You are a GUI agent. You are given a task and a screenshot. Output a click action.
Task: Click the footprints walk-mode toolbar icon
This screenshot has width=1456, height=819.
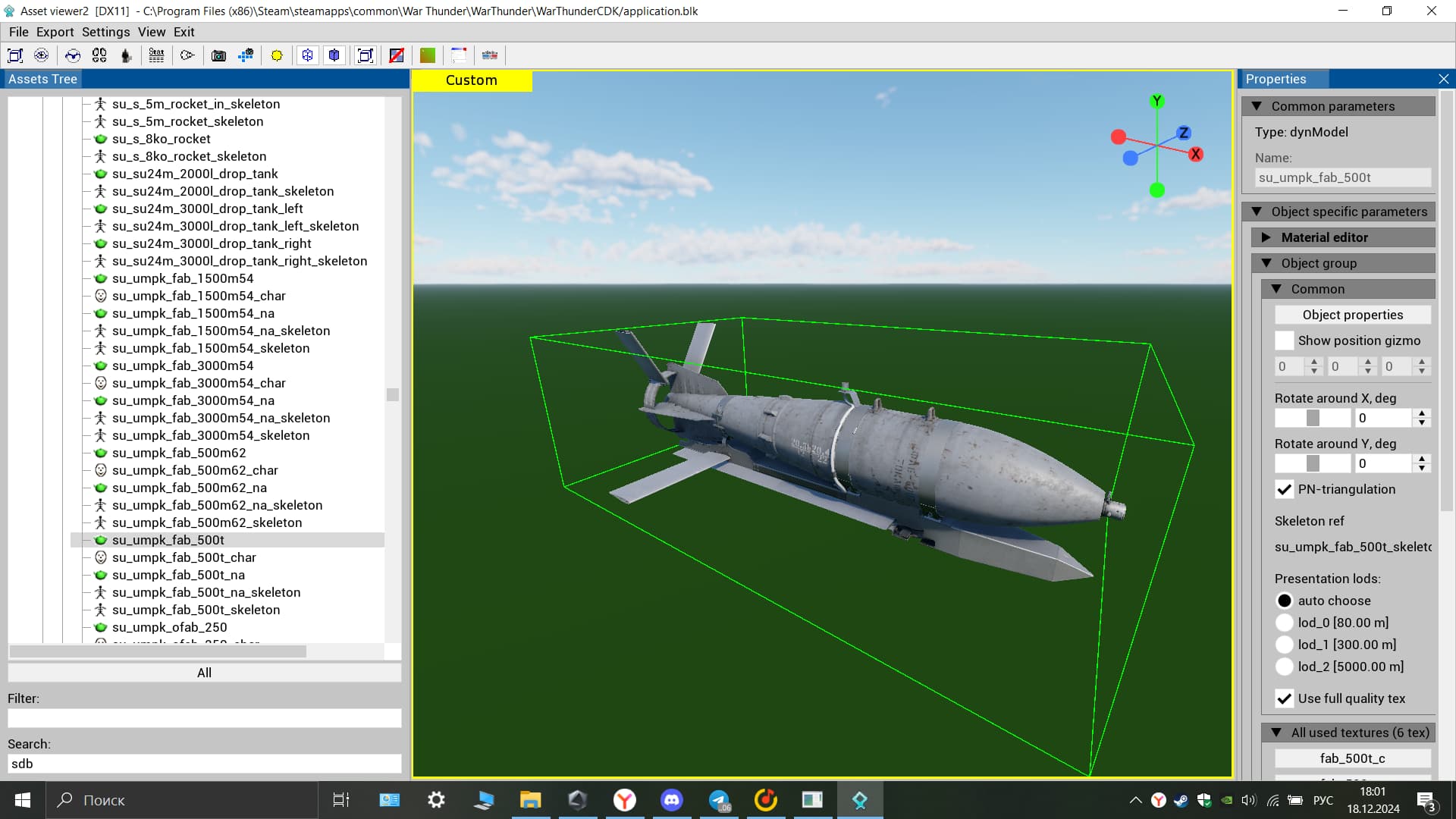tap(99, 55)
